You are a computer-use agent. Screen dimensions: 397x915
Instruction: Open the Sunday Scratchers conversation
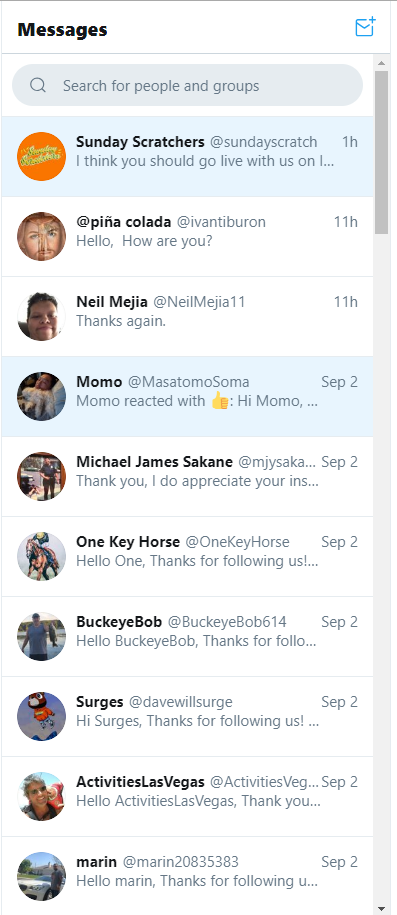click(187, 156)
